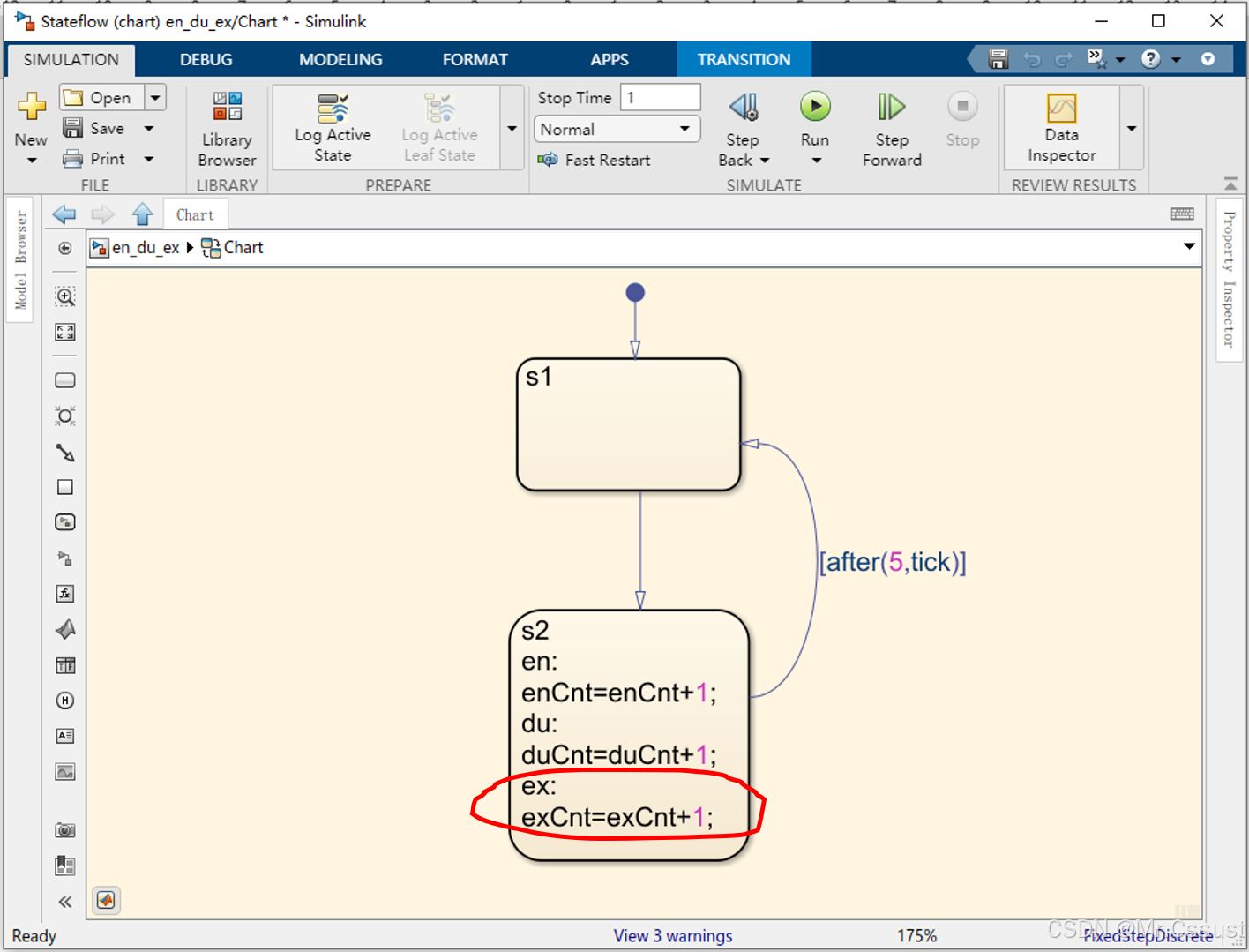Collapse the palette with double chevron
1249x952 pixels.
pyautogui.click(x=65, y=901)
